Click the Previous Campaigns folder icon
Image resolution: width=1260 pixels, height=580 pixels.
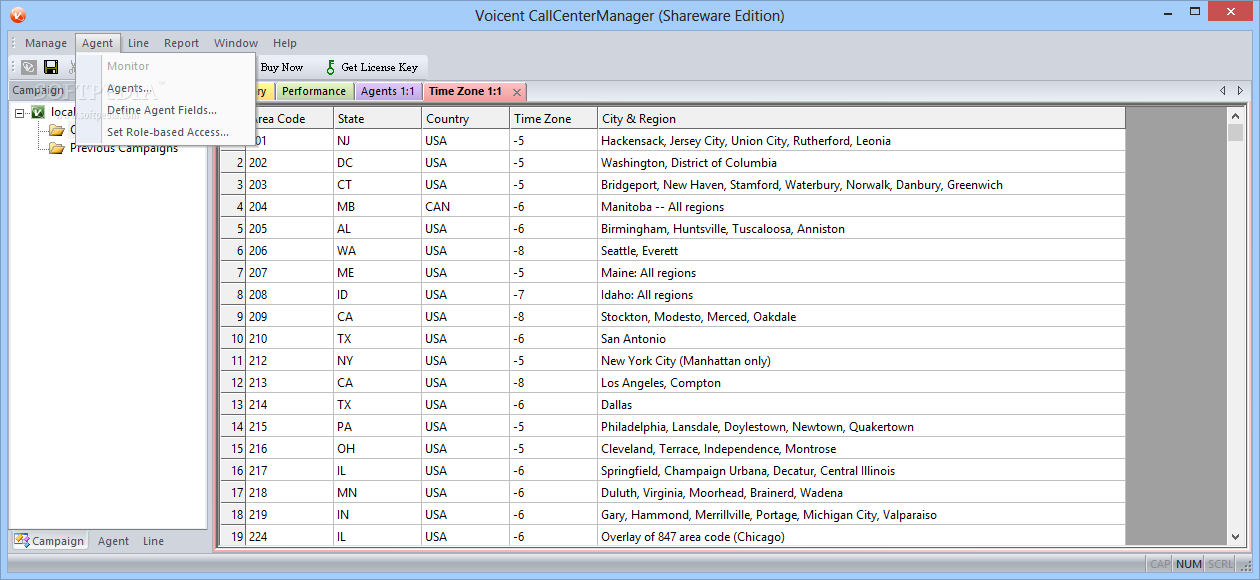pyautogui.click(x=57, y=148)
